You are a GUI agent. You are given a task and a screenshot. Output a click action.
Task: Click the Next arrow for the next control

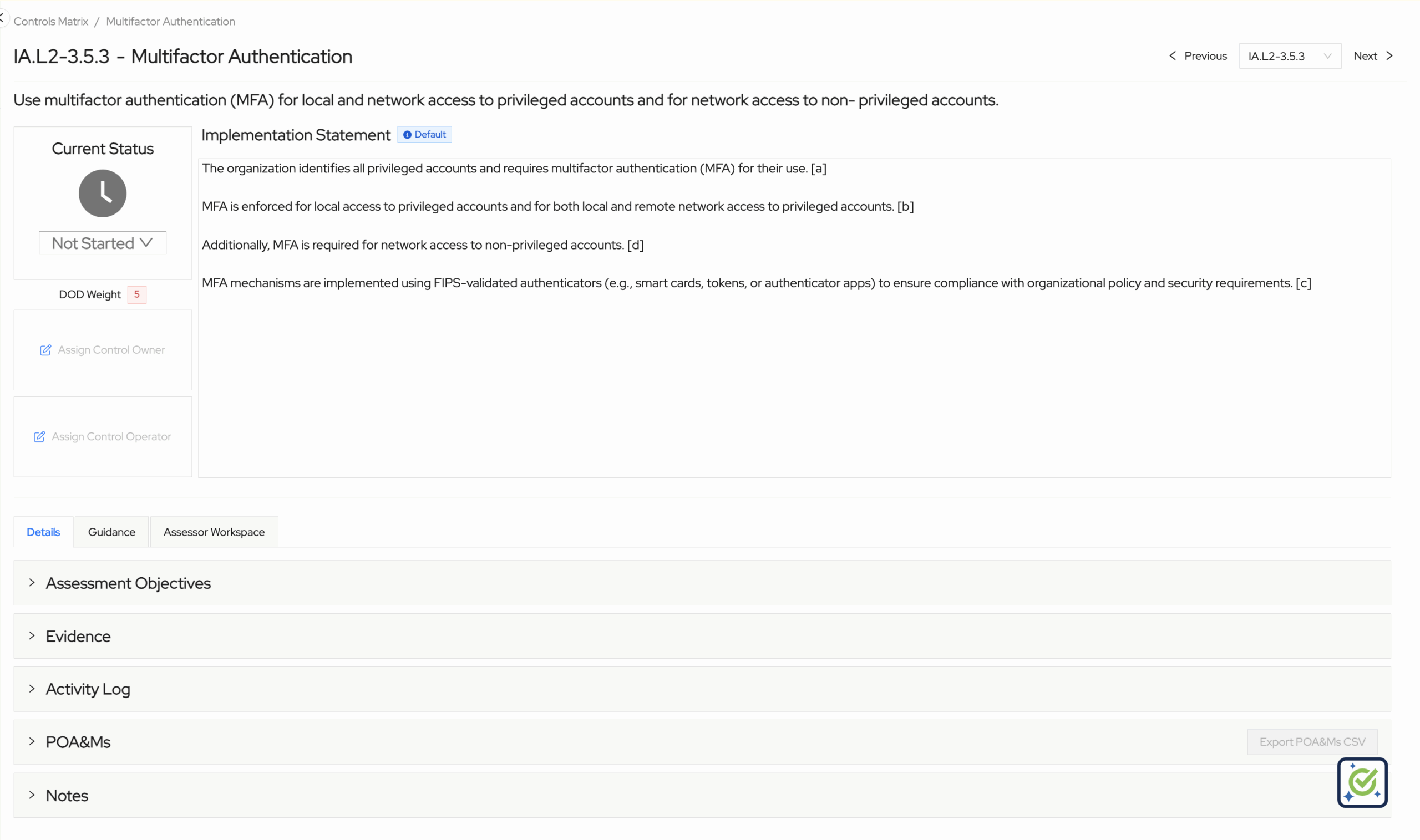pos(1390,55)
